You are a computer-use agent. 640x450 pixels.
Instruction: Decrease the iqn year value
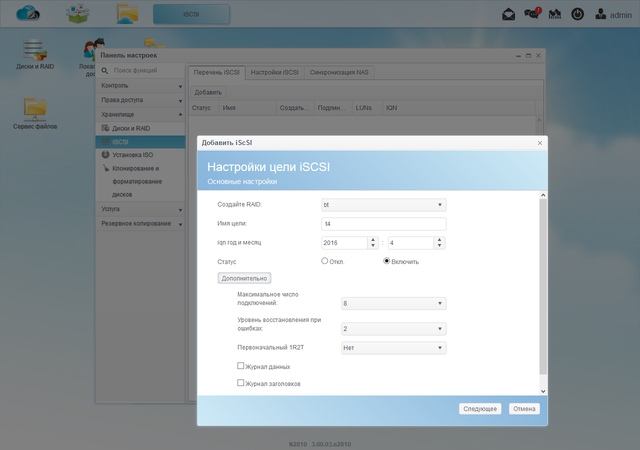point(373,246)
